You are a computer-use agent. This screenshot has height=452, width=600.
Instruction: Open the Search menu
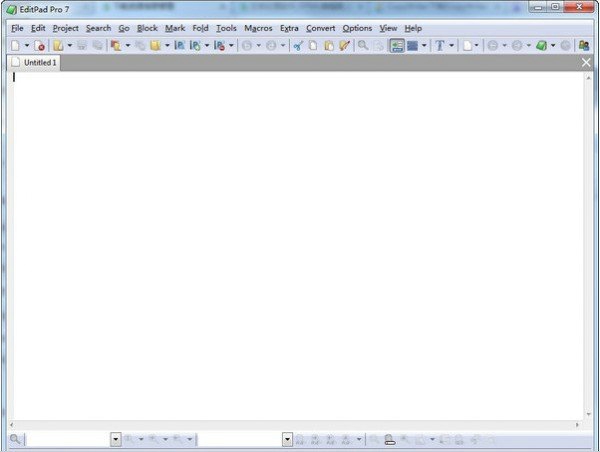pyautogui.click(x=98, y=28)
